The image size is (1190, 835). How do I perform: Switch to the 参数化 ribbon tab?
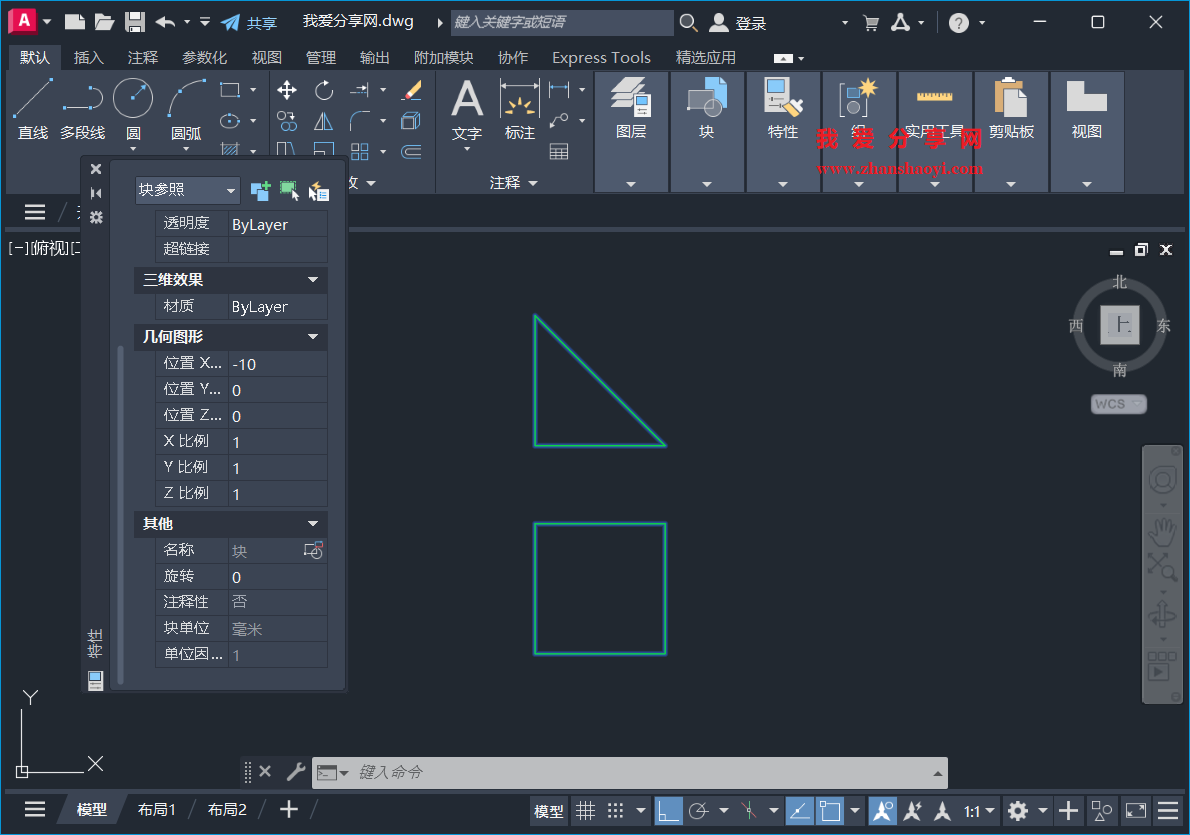(x=205, y=58)
